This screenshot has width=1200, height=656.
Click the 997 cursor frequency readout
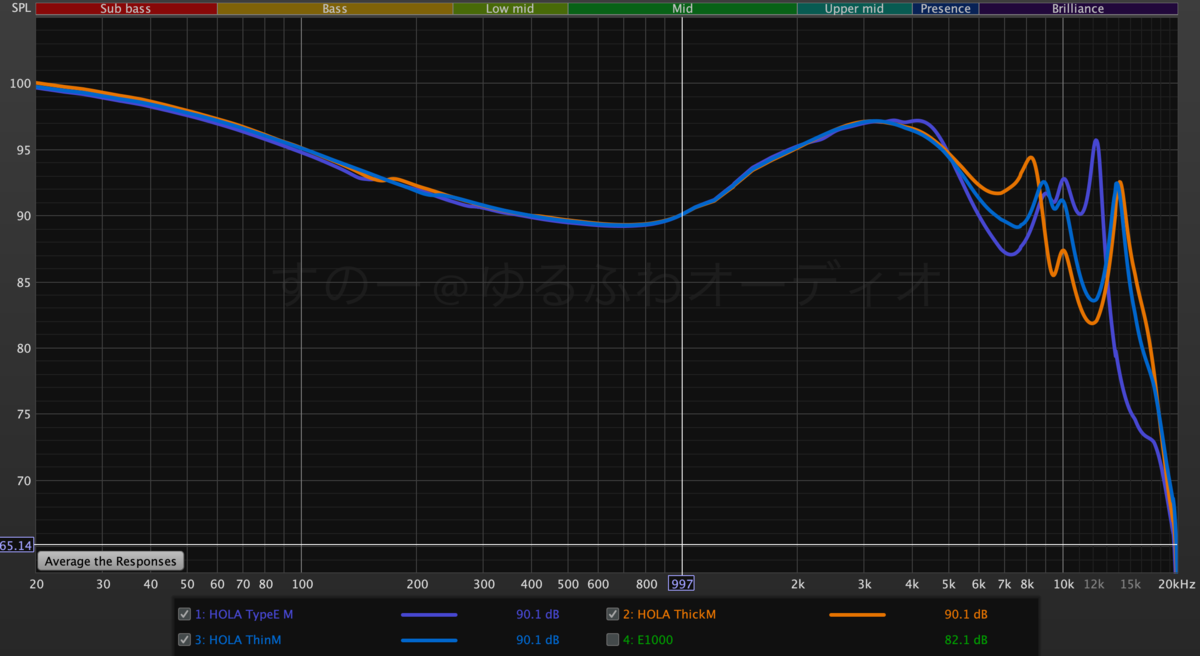(682, 584)
